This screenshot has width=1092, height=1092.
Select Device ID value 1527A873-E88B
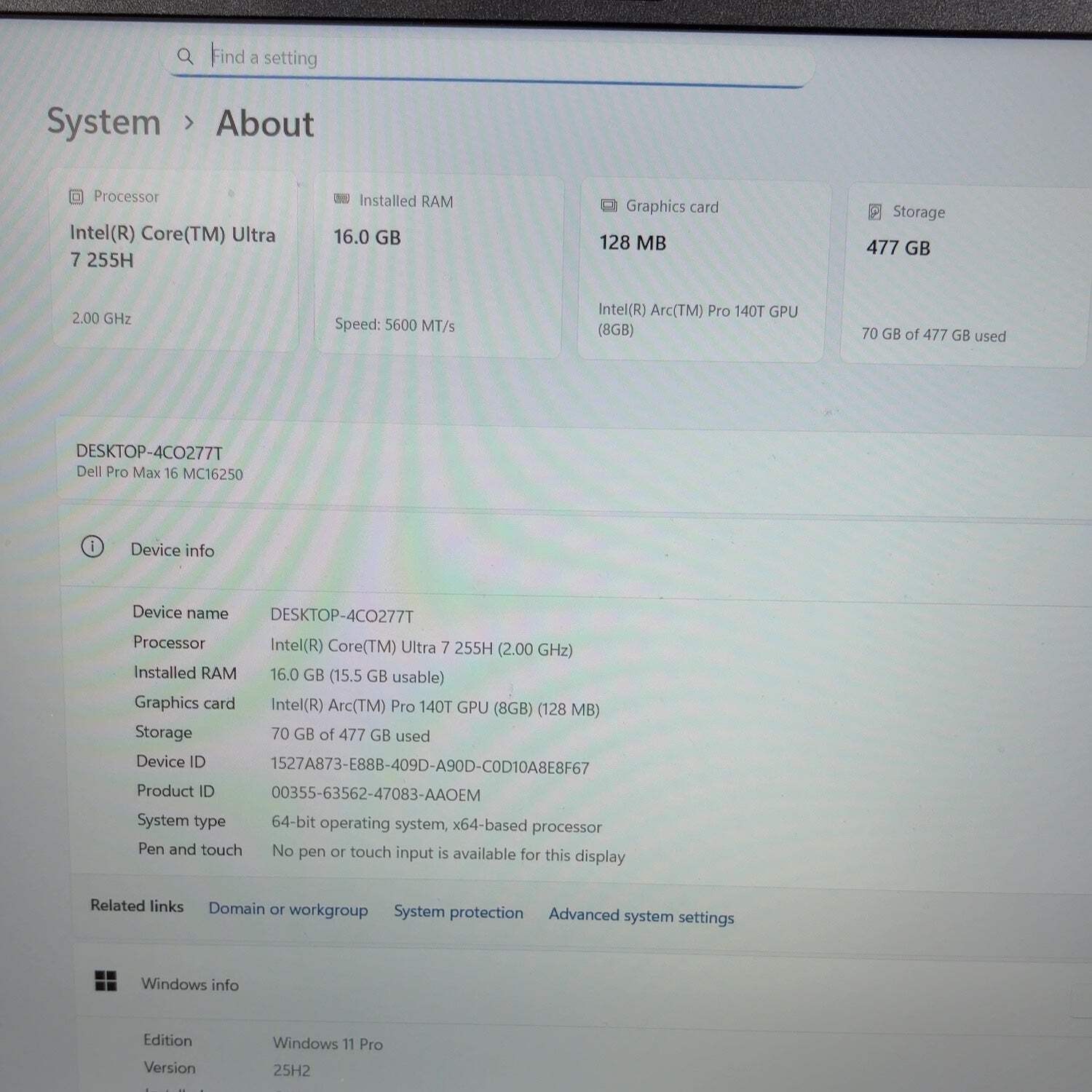click(x=430, y=766)
